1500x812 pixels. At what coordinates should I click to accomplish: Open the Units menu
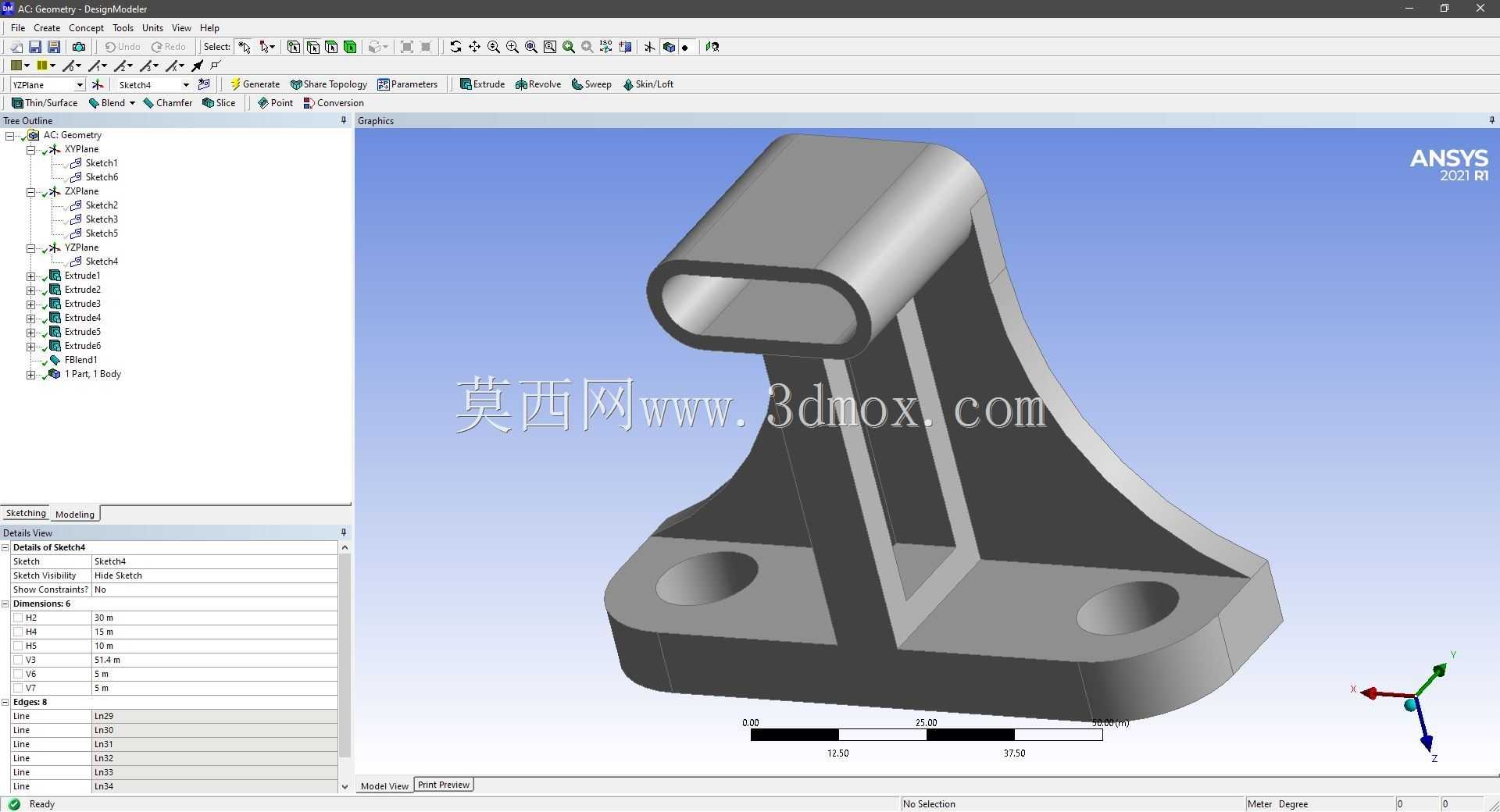[x=152, y=28]
